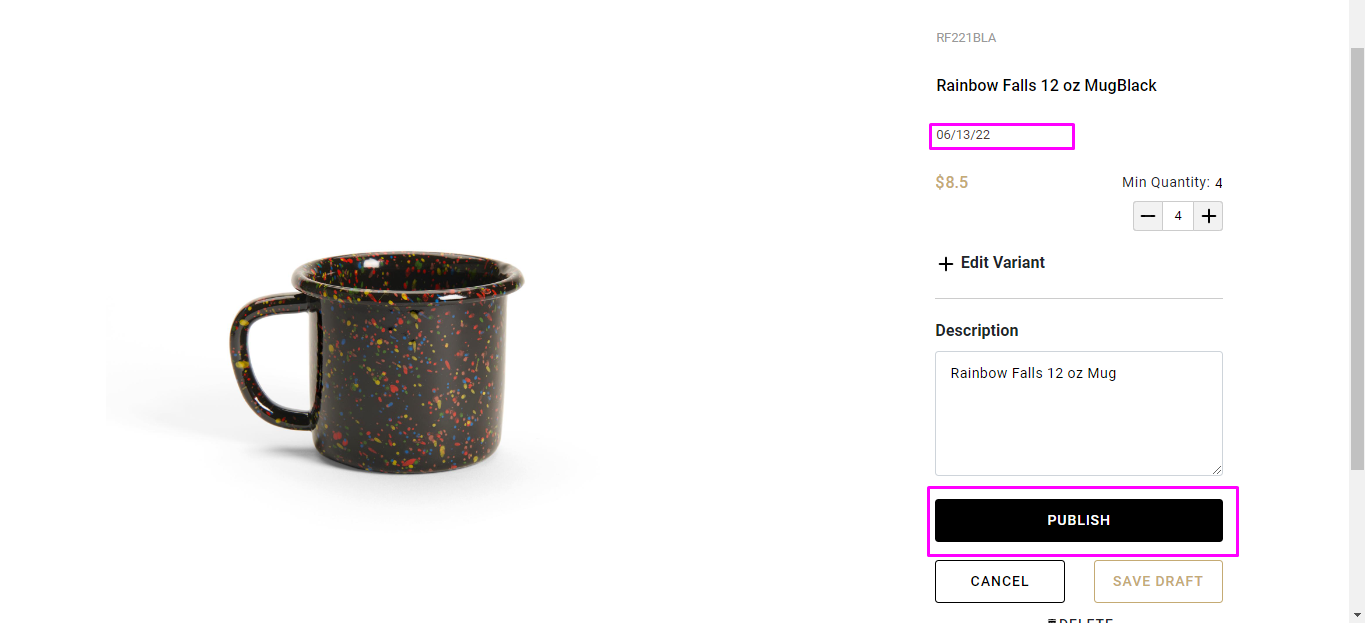
Task: Increase quantity with the plus button
Action: [1209, 216]
